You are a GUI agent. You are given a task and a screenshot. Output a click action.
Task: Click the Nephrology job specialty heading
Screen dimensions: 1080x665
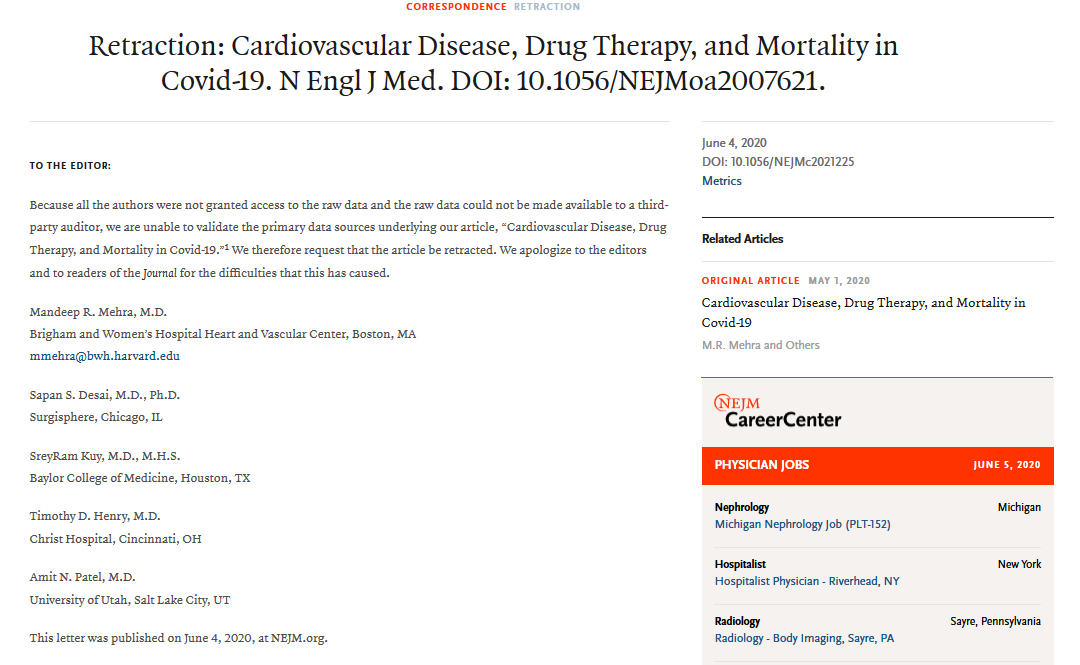(742, 507)
